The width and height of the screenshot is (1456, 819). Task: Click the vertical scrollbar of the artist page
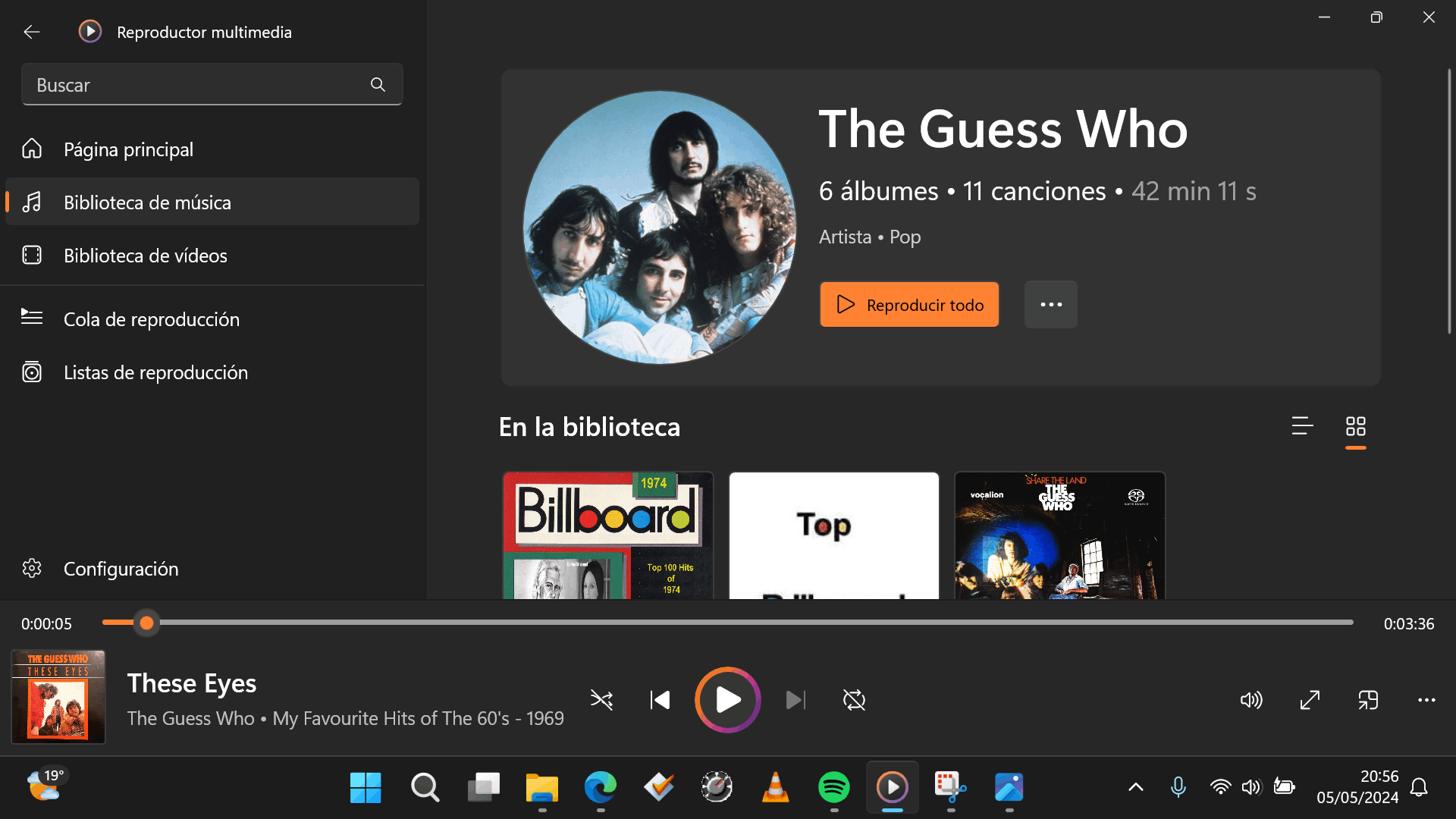tap(1449, 201)
